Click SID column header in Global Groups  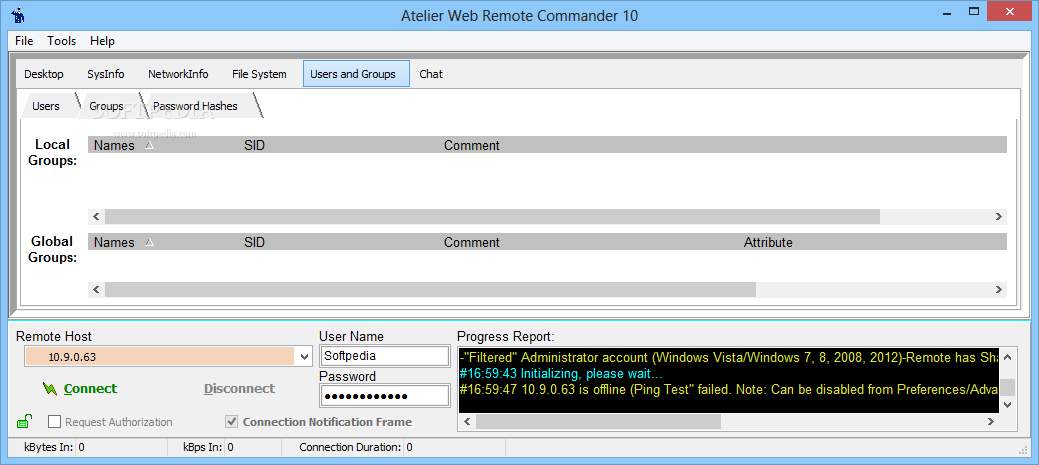254,242
